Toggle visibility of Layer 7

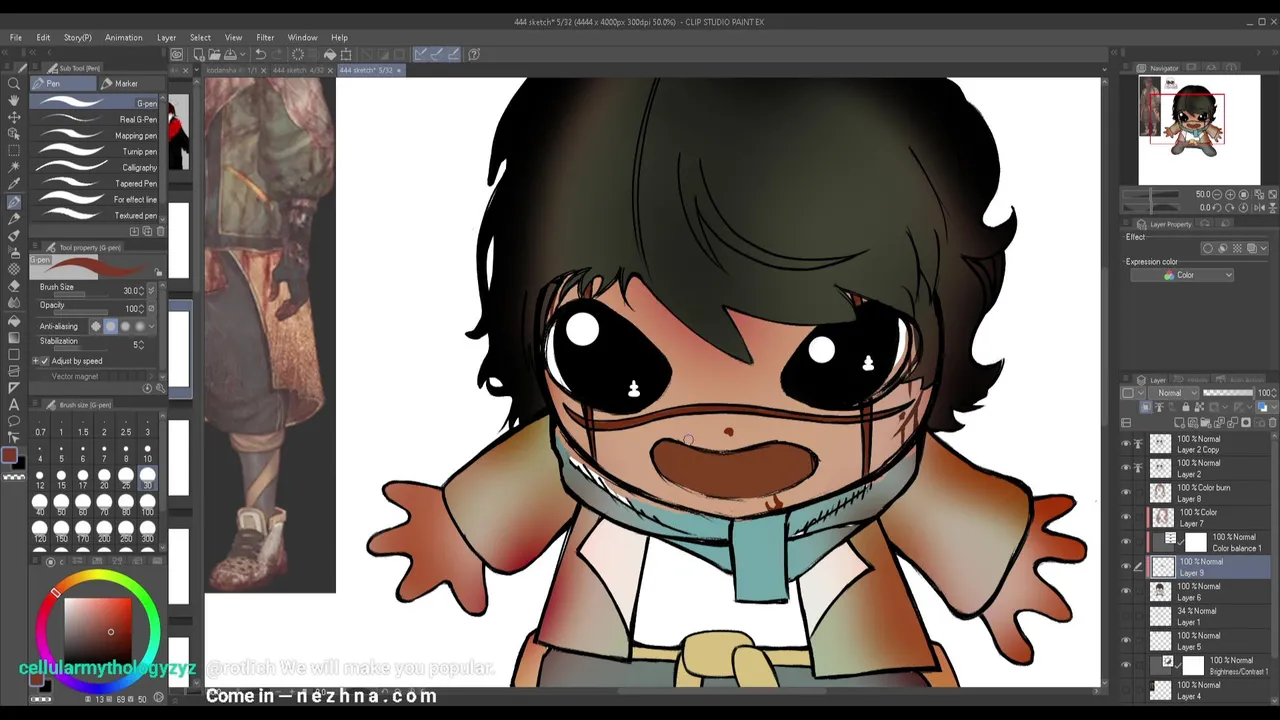pos(1126,517)
